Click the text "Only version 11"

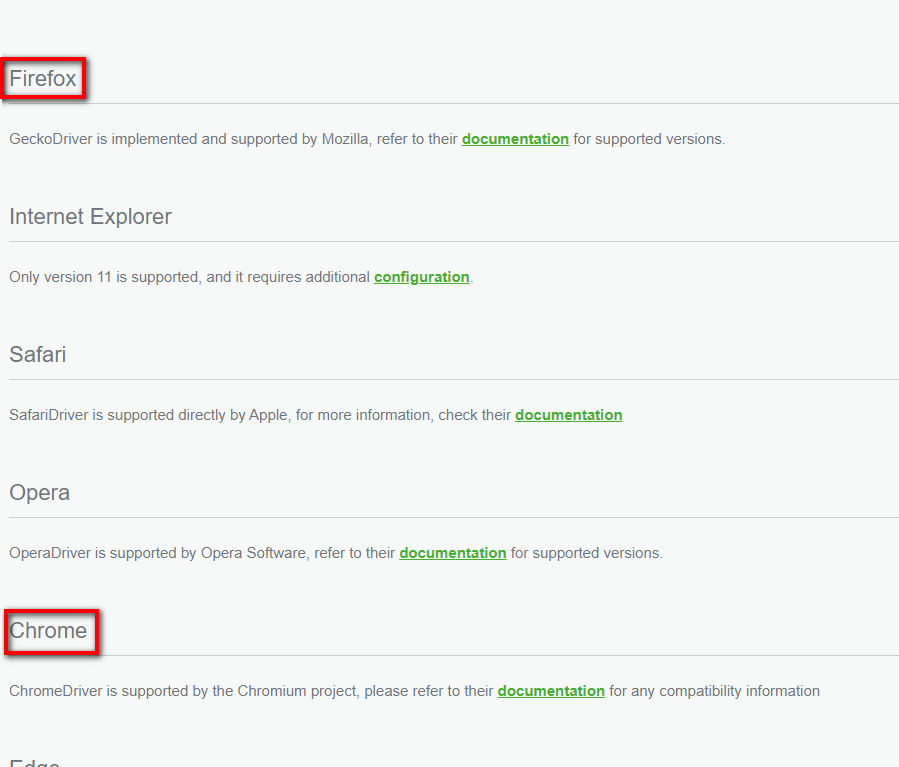click(x=60, y=277)
